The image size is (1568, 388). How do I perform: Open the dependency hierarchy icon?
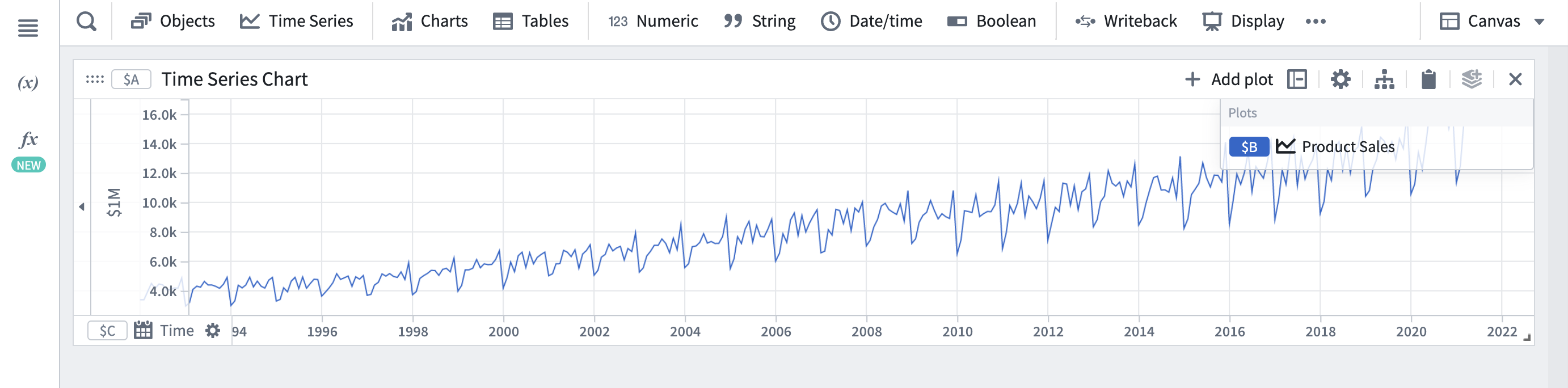coord(1384,79)
